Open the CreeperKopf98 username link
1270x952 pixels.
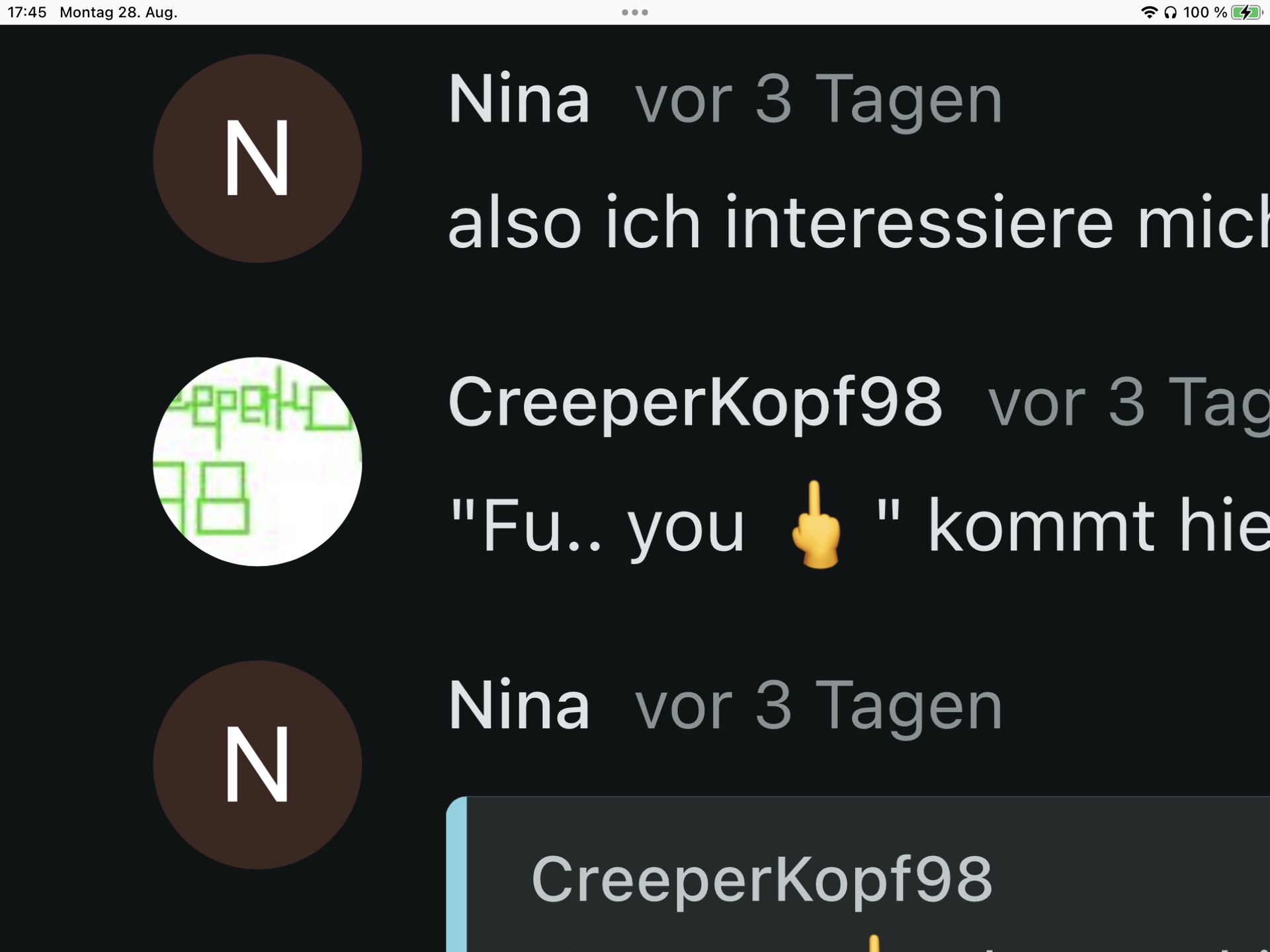pyautogui.click(x=695, y=402)
